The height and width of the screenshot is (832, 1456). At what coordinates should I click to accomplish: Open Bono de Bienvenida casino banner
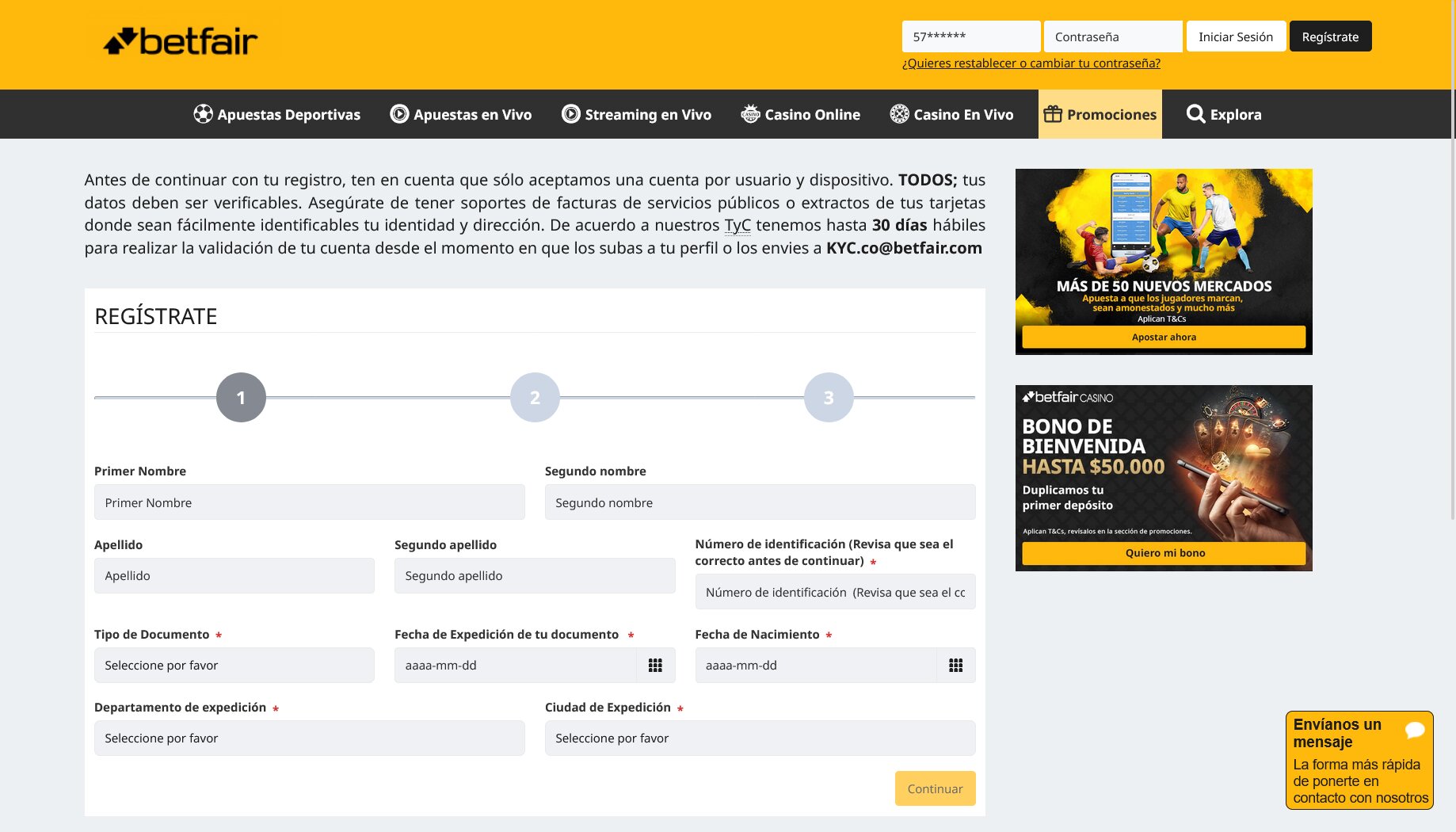[1164, 478]
